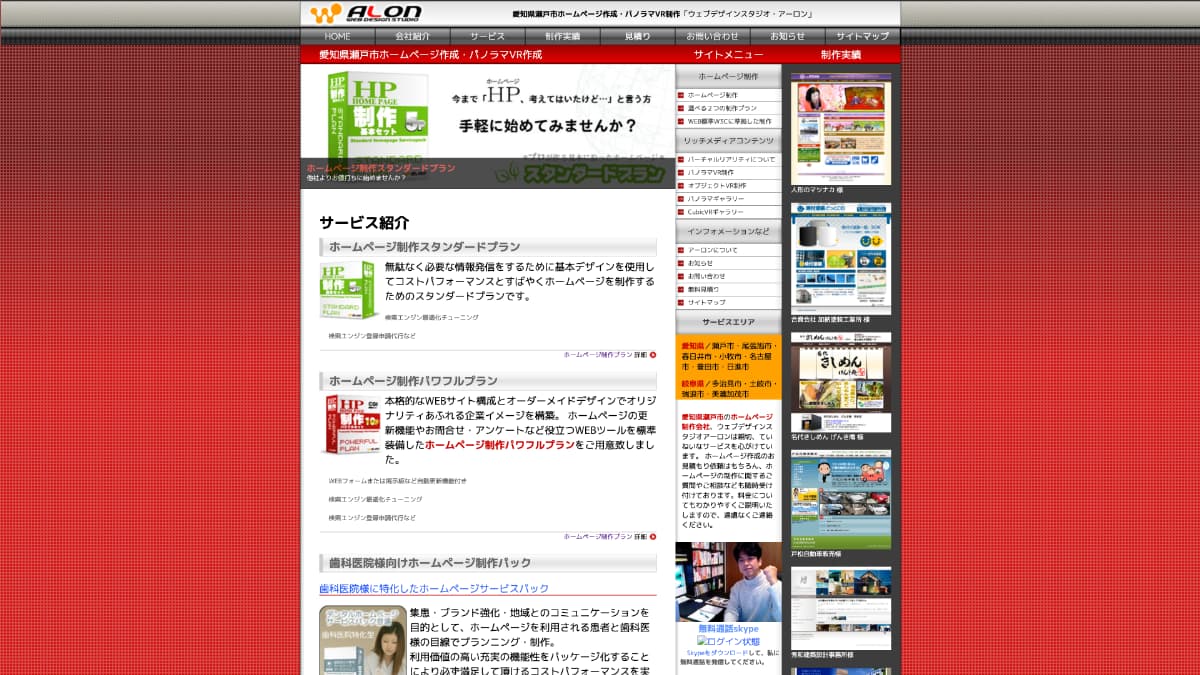Click the red arrow icon beside the first 詳細 link

coord(653,354)
